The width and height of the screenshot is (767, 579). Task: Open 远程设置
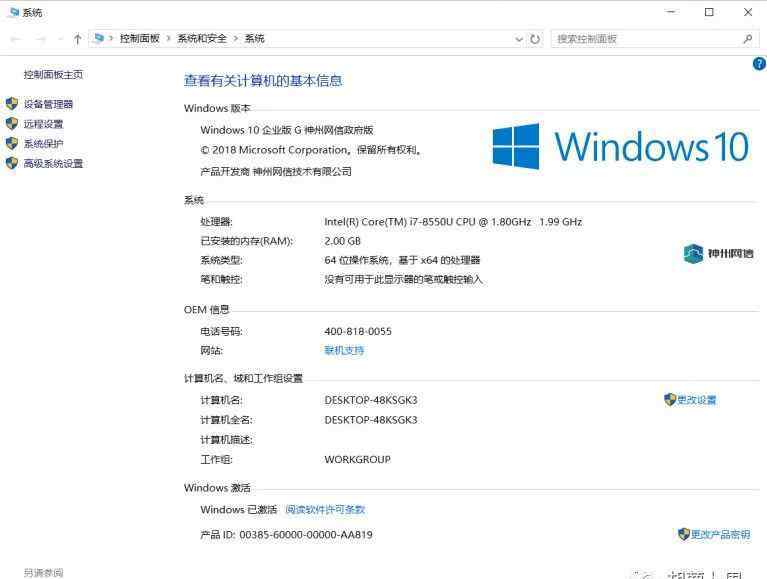[x=44, y=124]
